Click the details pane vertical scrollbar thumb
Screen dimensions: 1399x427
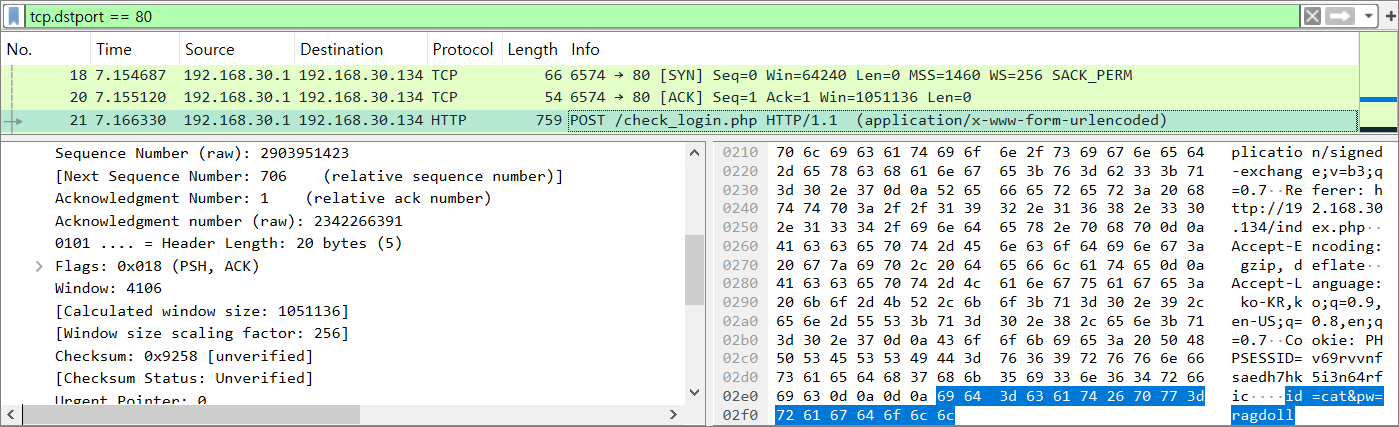[x=695, y=270]
